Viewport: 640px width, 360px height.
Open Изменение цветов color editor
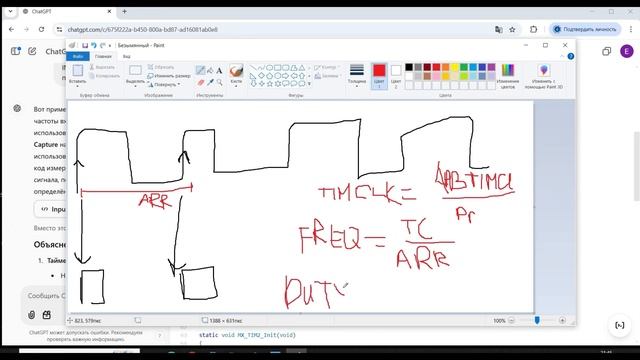click(508, 76)
